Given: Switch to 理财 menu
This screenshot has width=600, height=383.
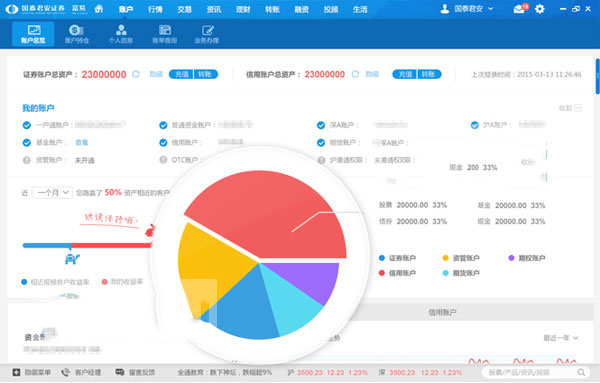Looking at the screenshot, I should [x=243, y=9].
